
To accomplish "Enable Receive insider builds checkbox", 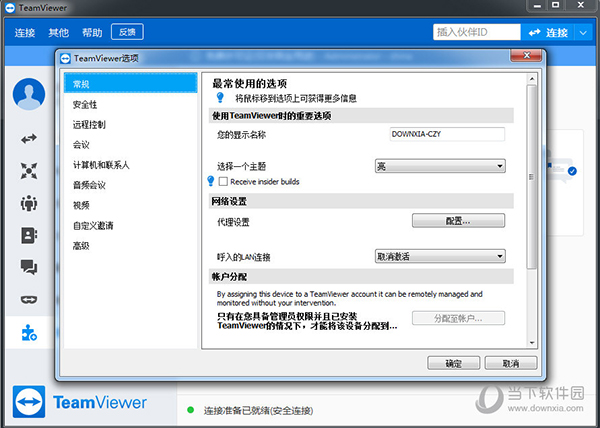I will click(x=223, y=181).
